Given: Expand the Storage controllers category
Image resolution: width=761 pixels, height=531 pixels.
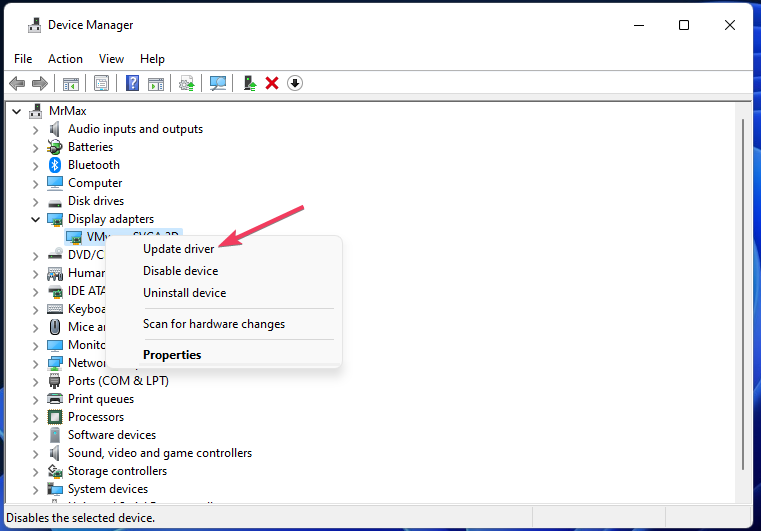Looking at the screenshot, I should pyautogui.click(x=36, y=471).
